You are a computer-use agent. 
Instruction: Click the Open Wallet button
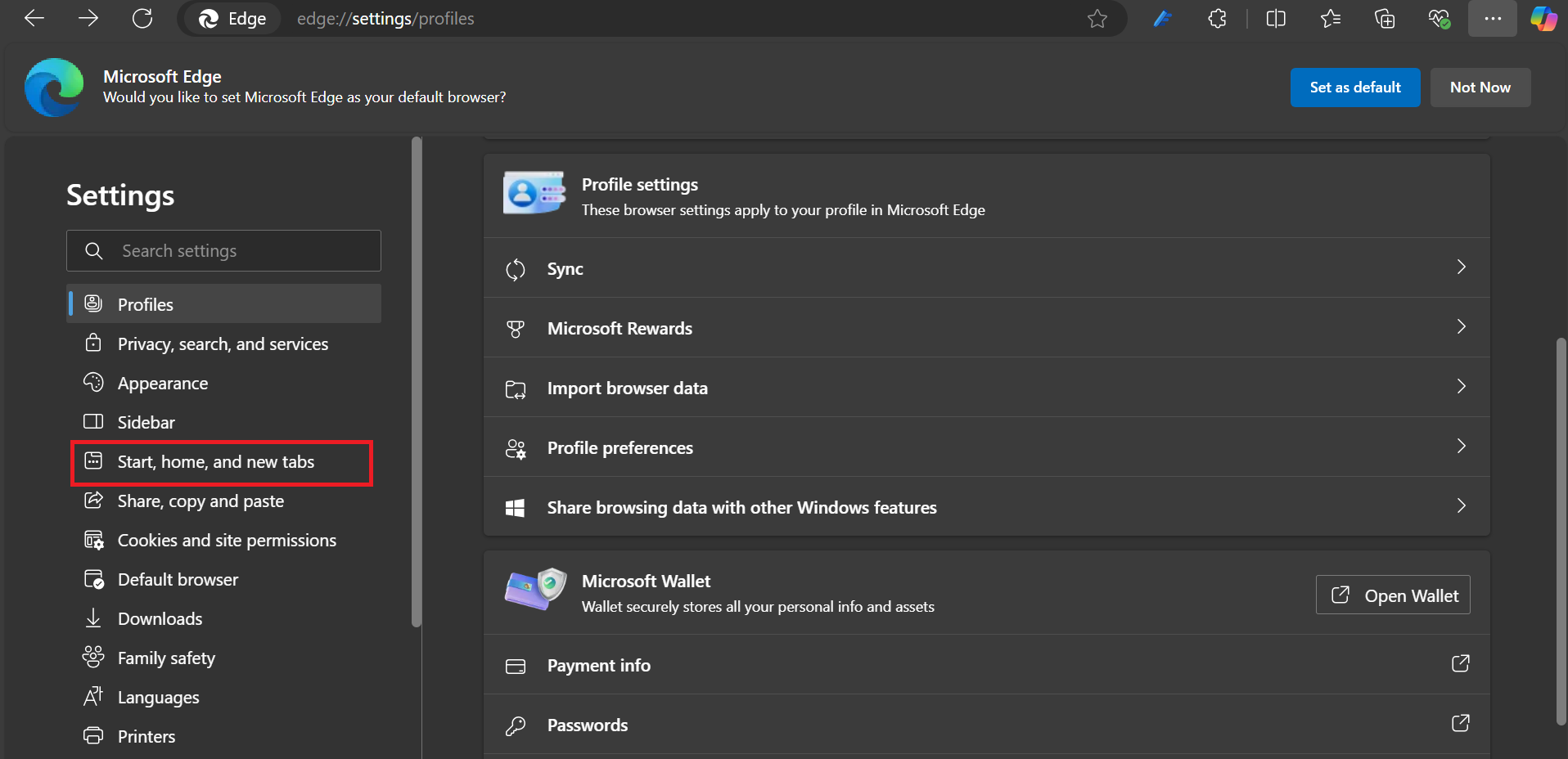tap(1393, 595)
